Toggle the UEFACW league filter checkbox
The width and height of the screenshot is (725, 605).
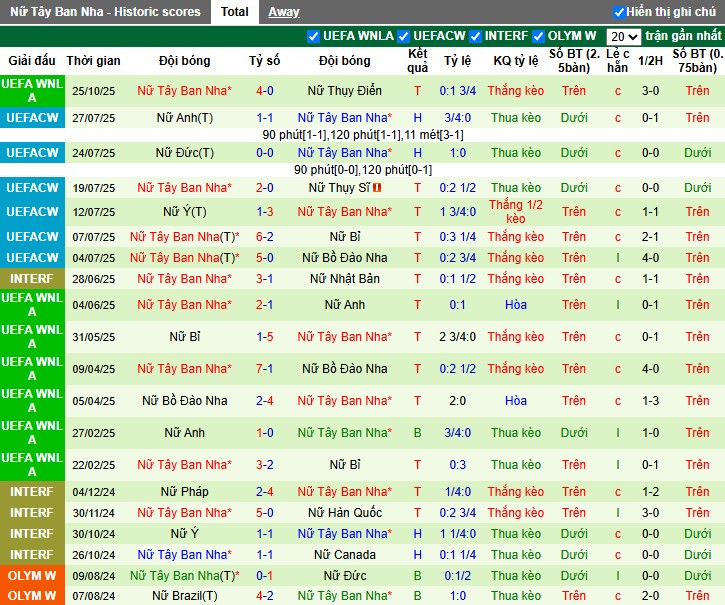tap(404, 36)
